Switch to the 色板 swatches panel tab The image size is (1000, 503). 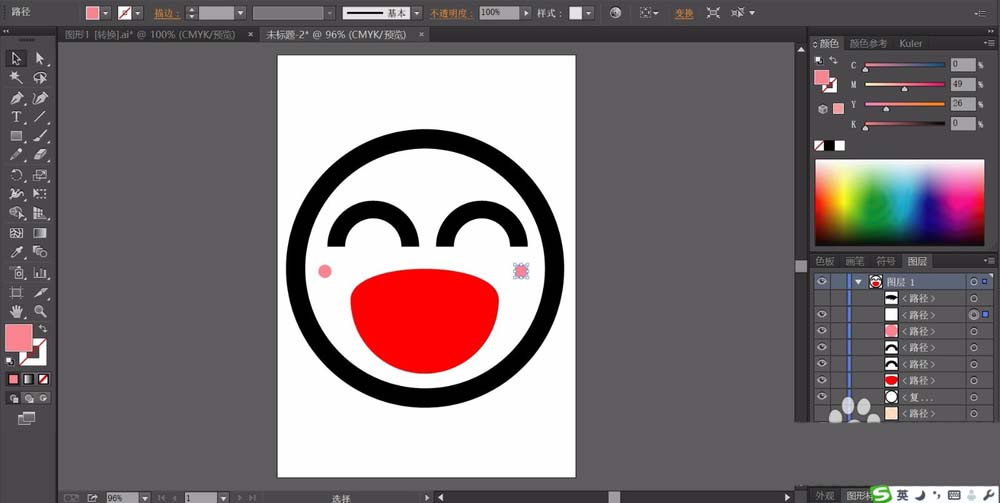tap(825, 261)
